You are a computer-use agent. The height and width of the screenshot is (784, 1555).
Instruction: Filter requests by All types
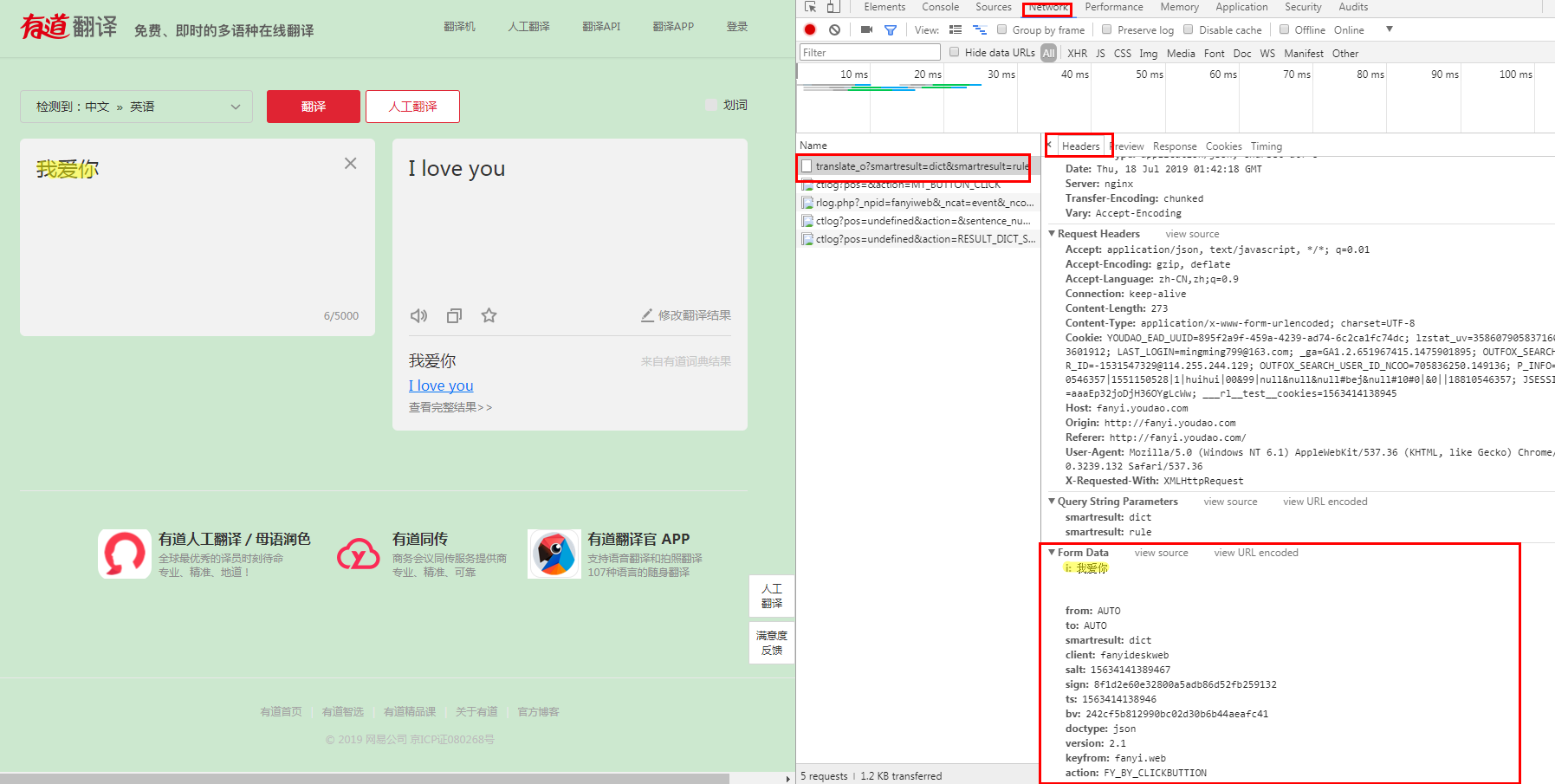1048,54
